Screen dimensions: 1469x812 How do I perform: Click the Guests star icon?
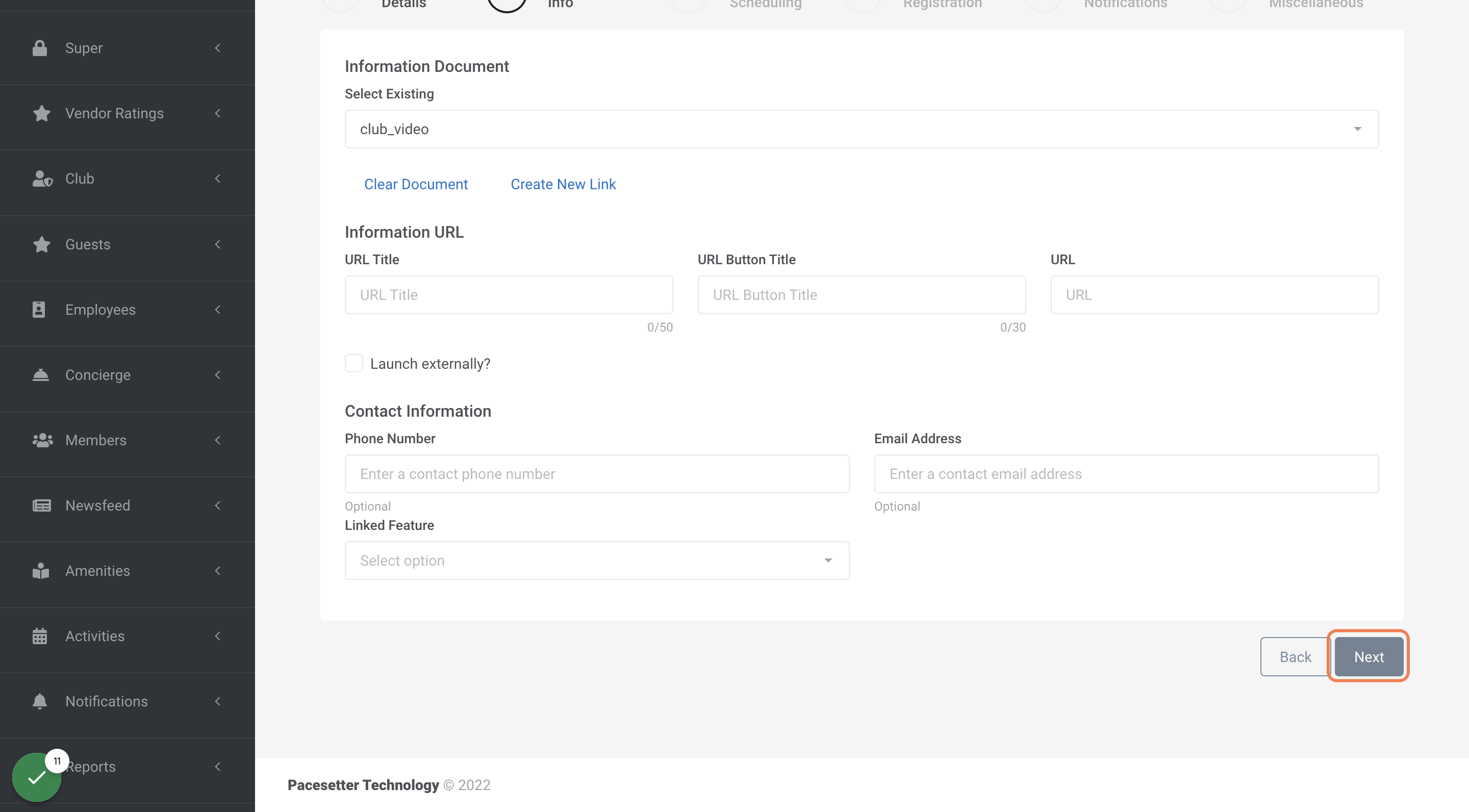coord(42,244)
